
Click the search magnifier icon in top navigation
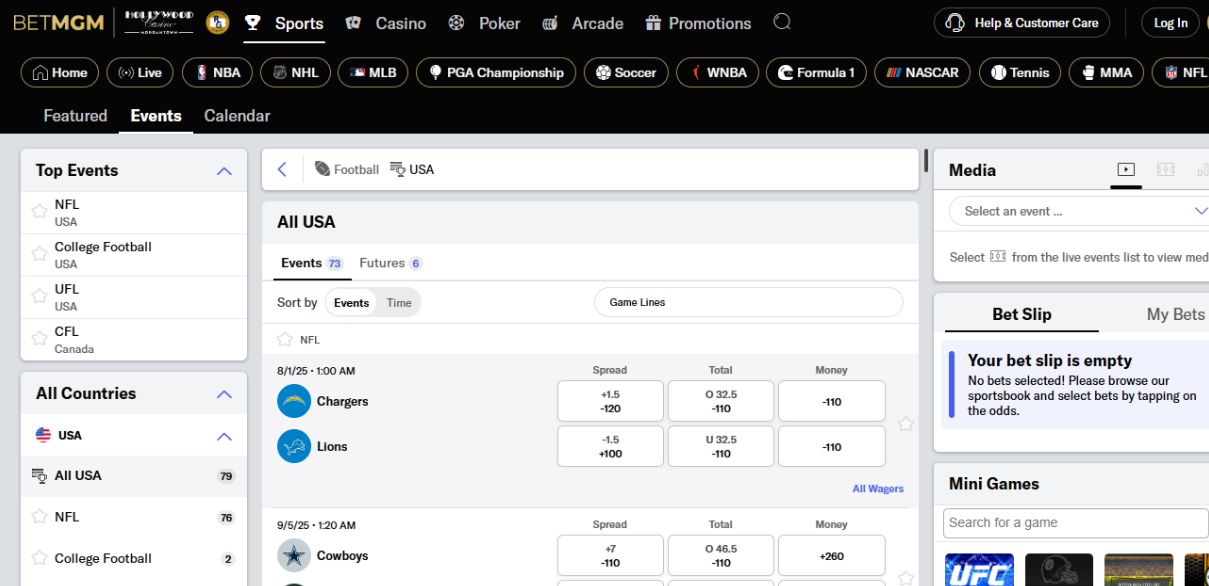[x=782, y=22]
